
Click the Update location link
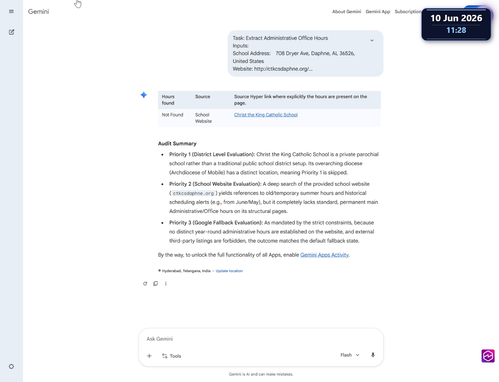tap(229, 271)
